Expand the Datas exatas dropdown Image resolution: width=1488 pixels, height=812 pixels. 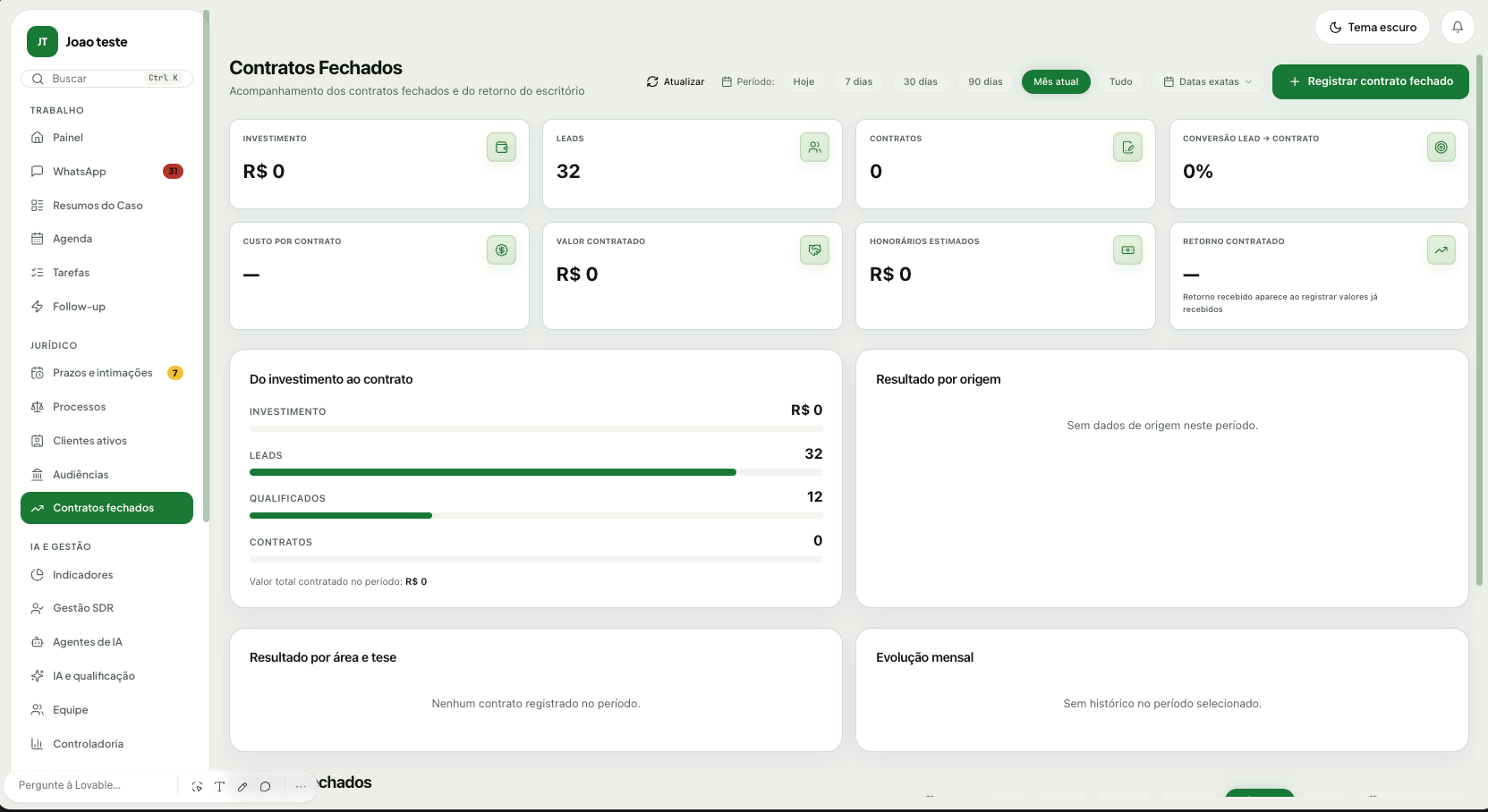tap(1208, 81)
